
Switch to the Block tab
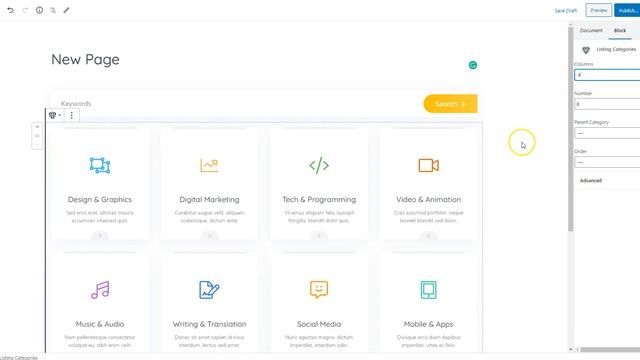(x=620, y=31)
